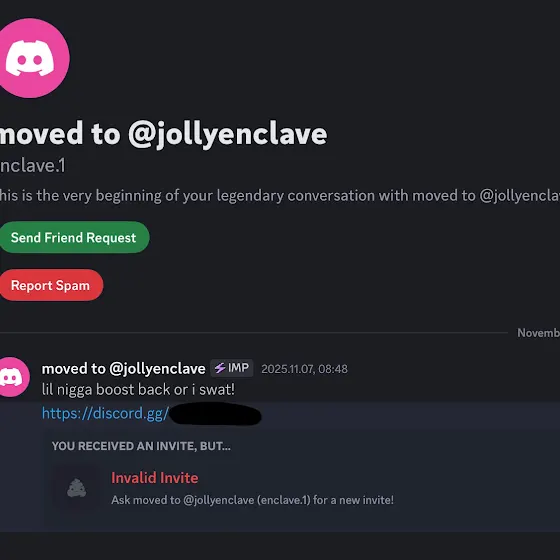560x560 pixels.
Task: Click the large 'moved to @jollyenclave' profile heading
Action: pyautogui.click(x=163, y=134)
